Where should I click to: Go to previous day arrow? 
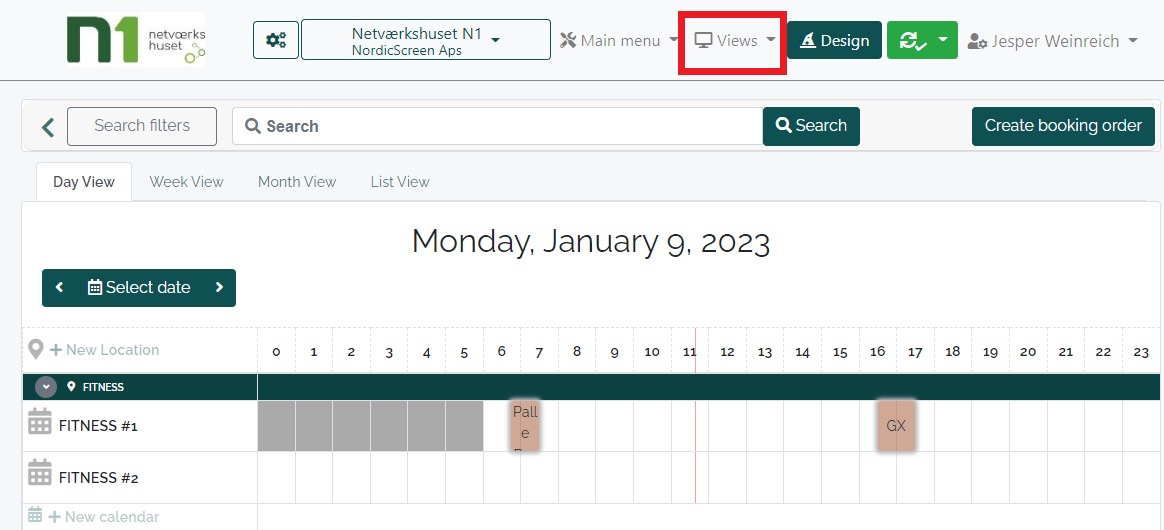pos(59,287)
